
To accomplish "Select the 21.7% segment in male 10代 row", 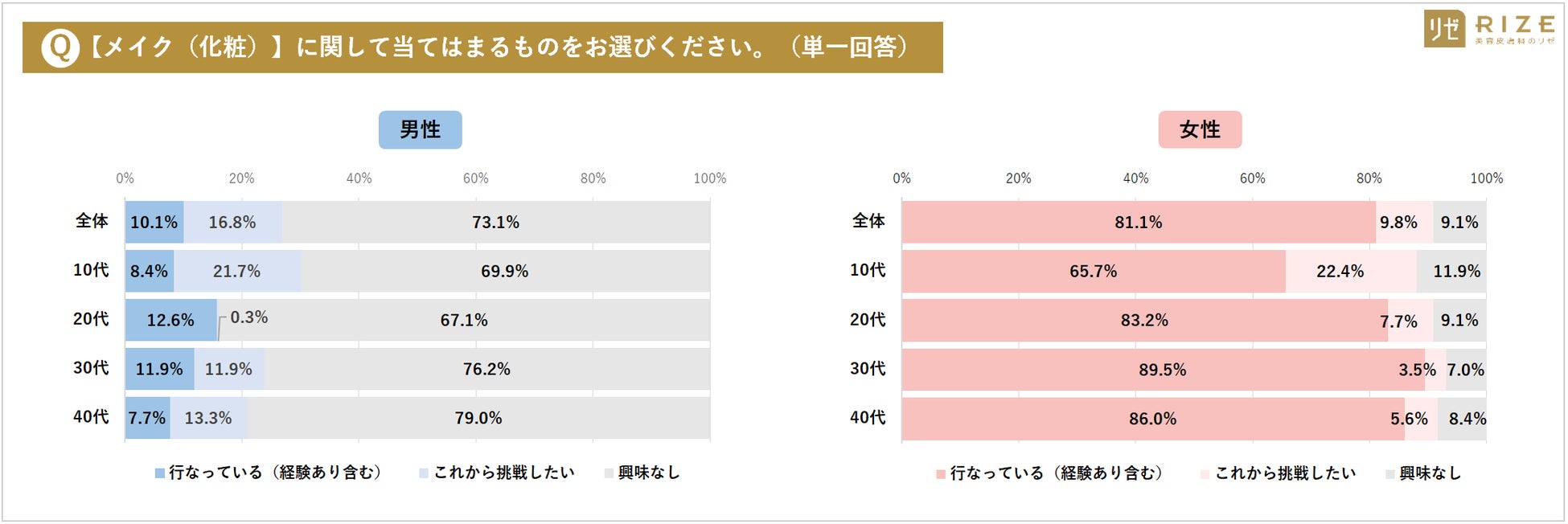I will click(237, 272).
